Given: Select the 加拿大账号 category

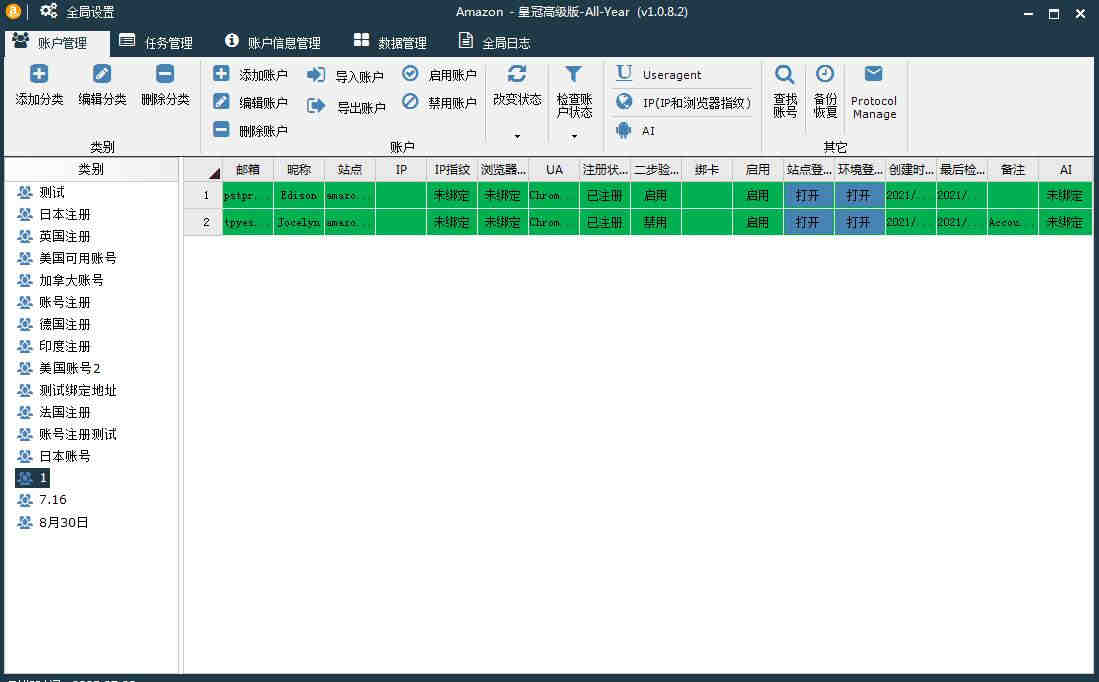Looking at the screenshot, I should (60, 280).
